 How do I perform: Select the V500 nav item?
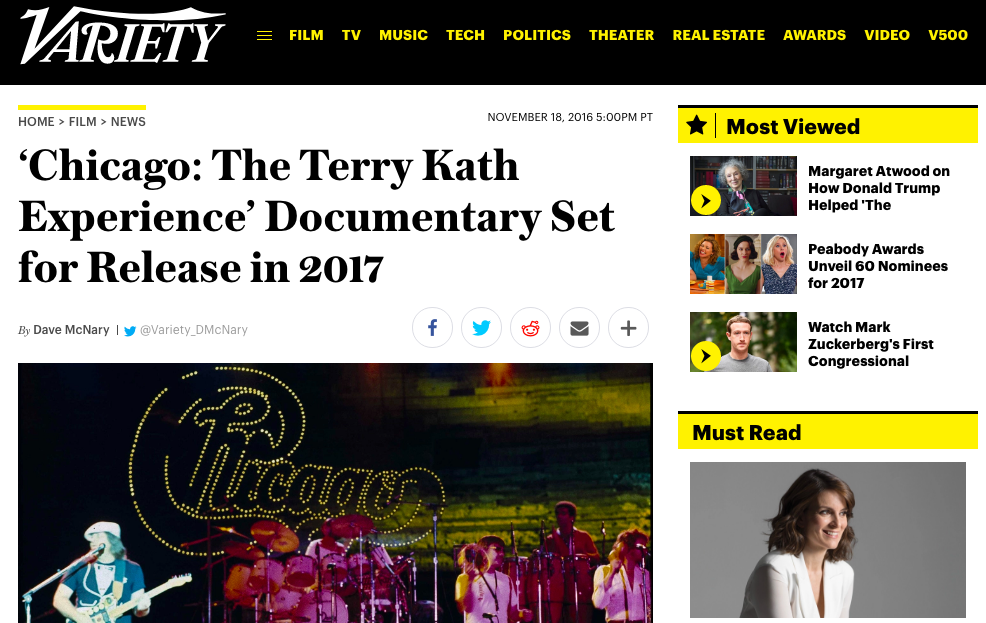[948, 35]
